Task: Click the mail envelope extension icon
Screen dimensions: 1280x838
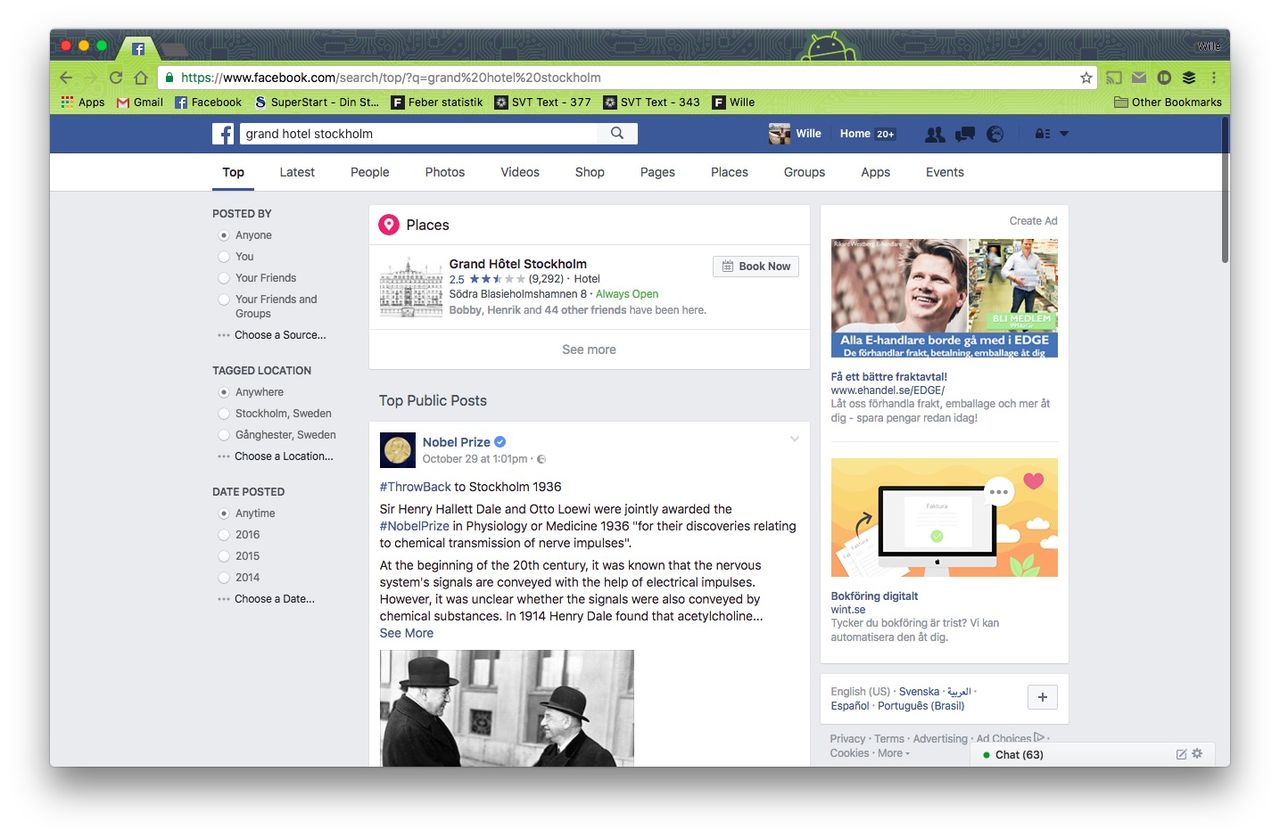Action: (x=1139, y=77)
